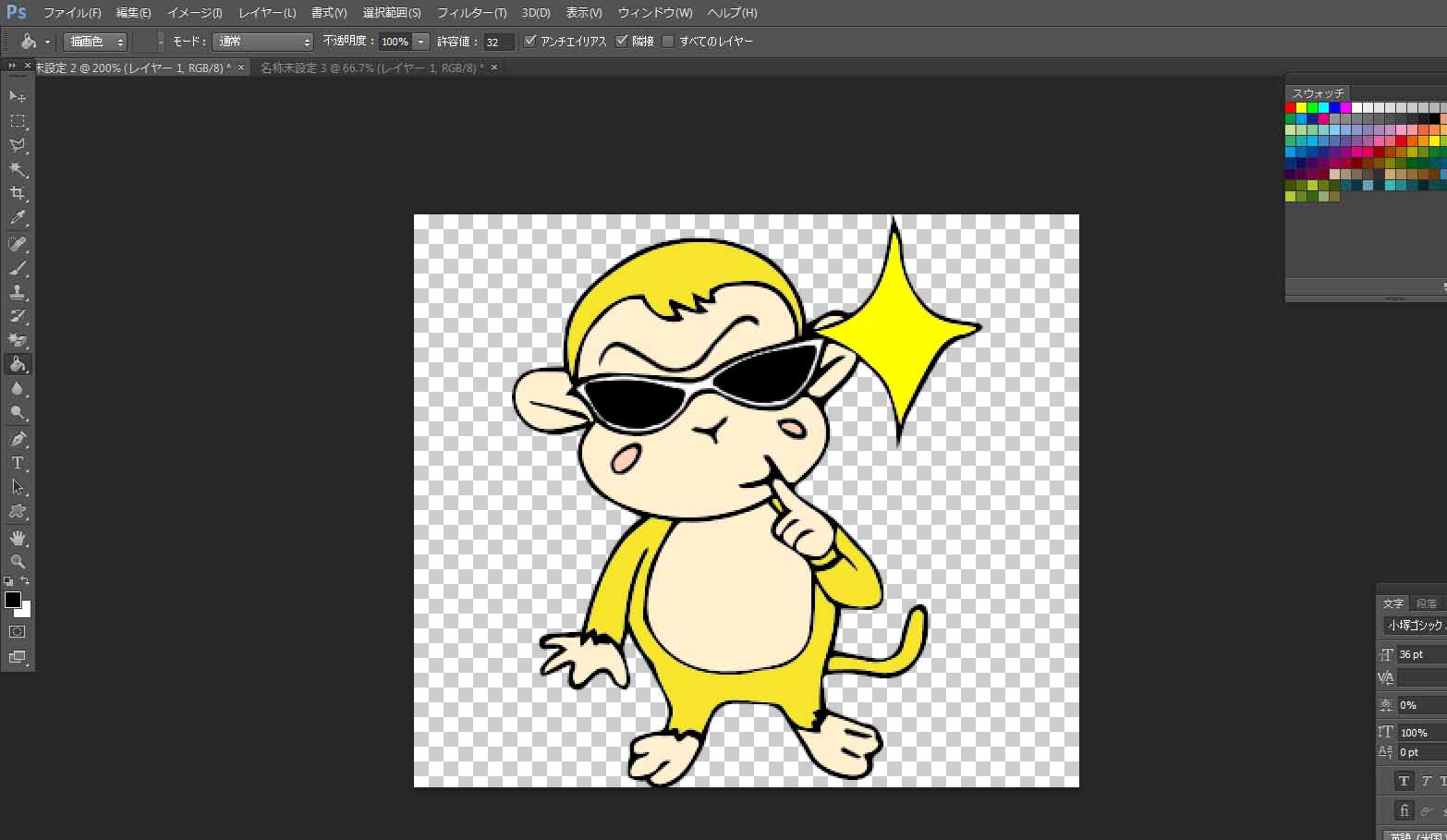Screen dimensions: 1447x840
Task: Open the フィルター(T) menu
Action: click(x=471, y=13)
